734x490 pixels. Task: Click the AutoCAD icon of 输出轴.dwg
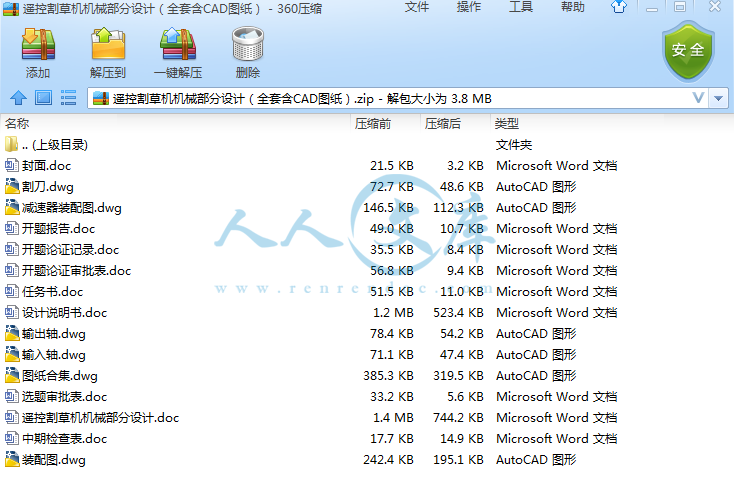tap(12, 333)
